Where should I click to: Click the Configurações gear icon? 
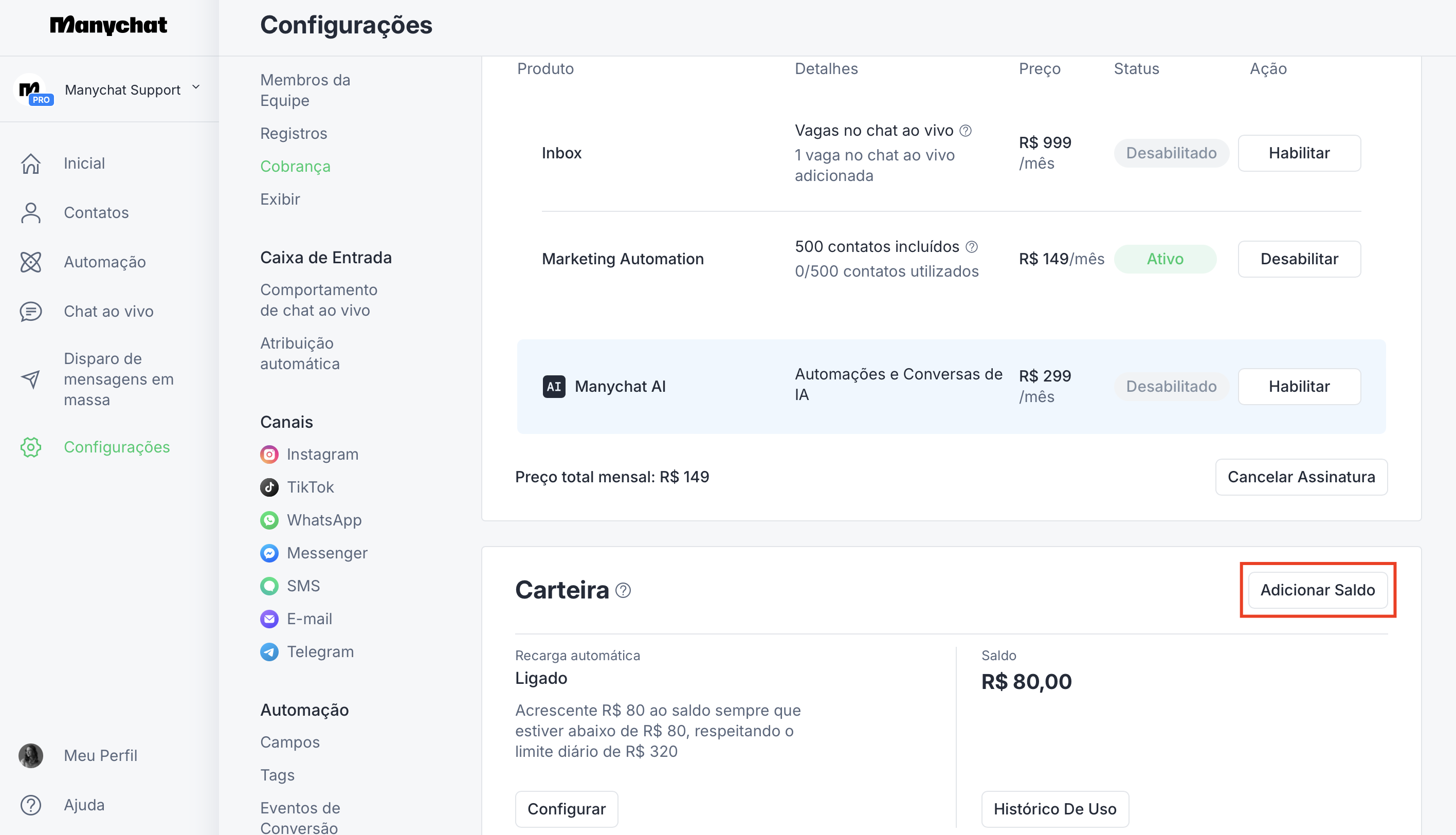point(31,447)
